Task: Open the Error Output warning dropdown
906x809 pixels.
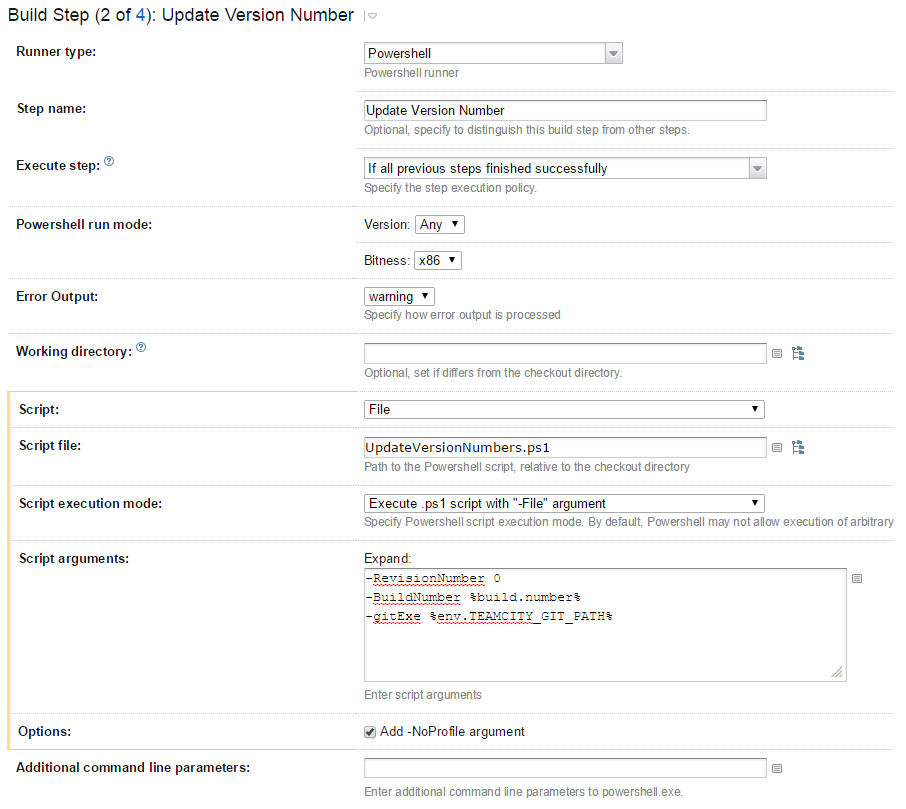Action: (399, 297)
